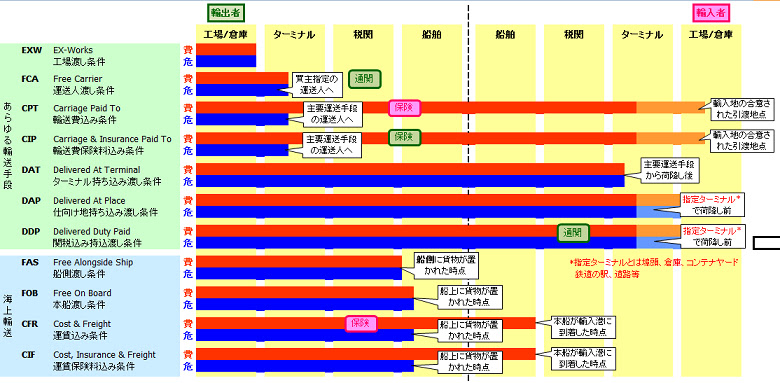The height and width of the screenshot is (383, 780).
Task: Click Delivered Duty Paid term name
Action: (92, 231)
